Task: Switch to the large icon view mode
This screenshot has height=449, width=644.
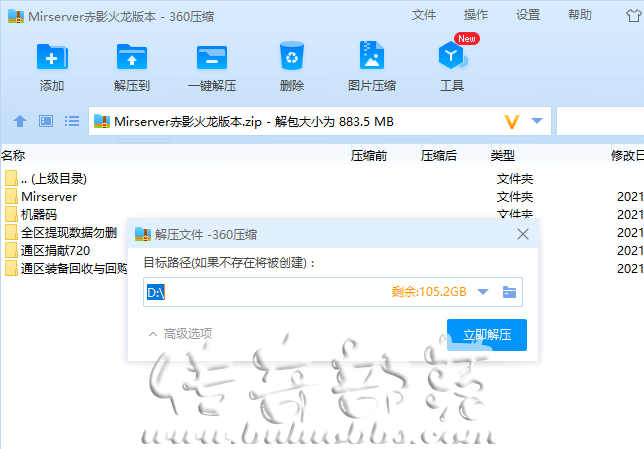Action: (46, 121)
